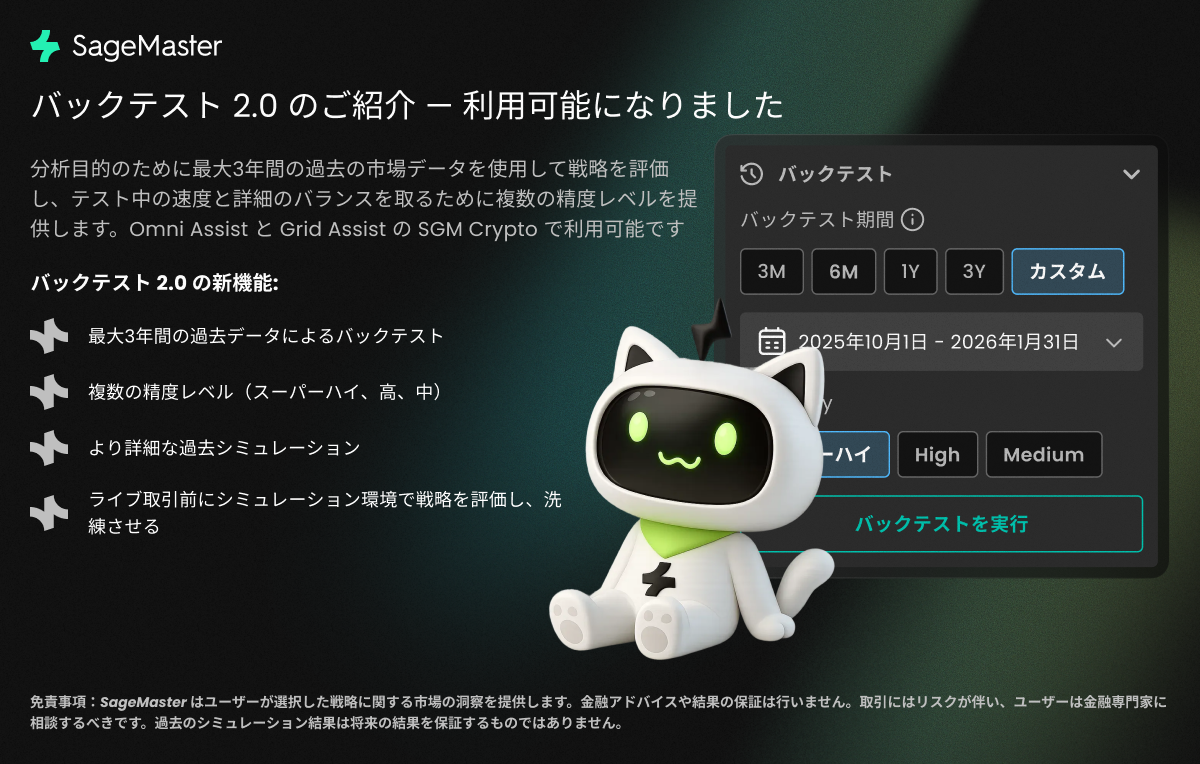Choose the 3Y period option
The height and width of the screenshot is (764, 1200).
[974, 272]
